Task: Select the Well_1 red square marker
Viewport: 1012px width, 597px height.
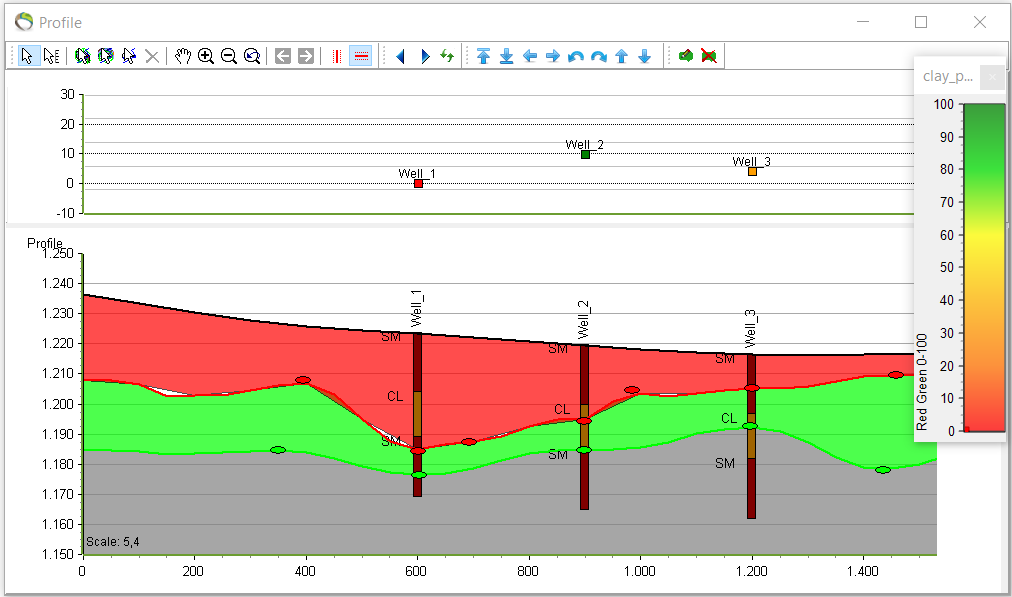Action: click(x=418, y=184)
